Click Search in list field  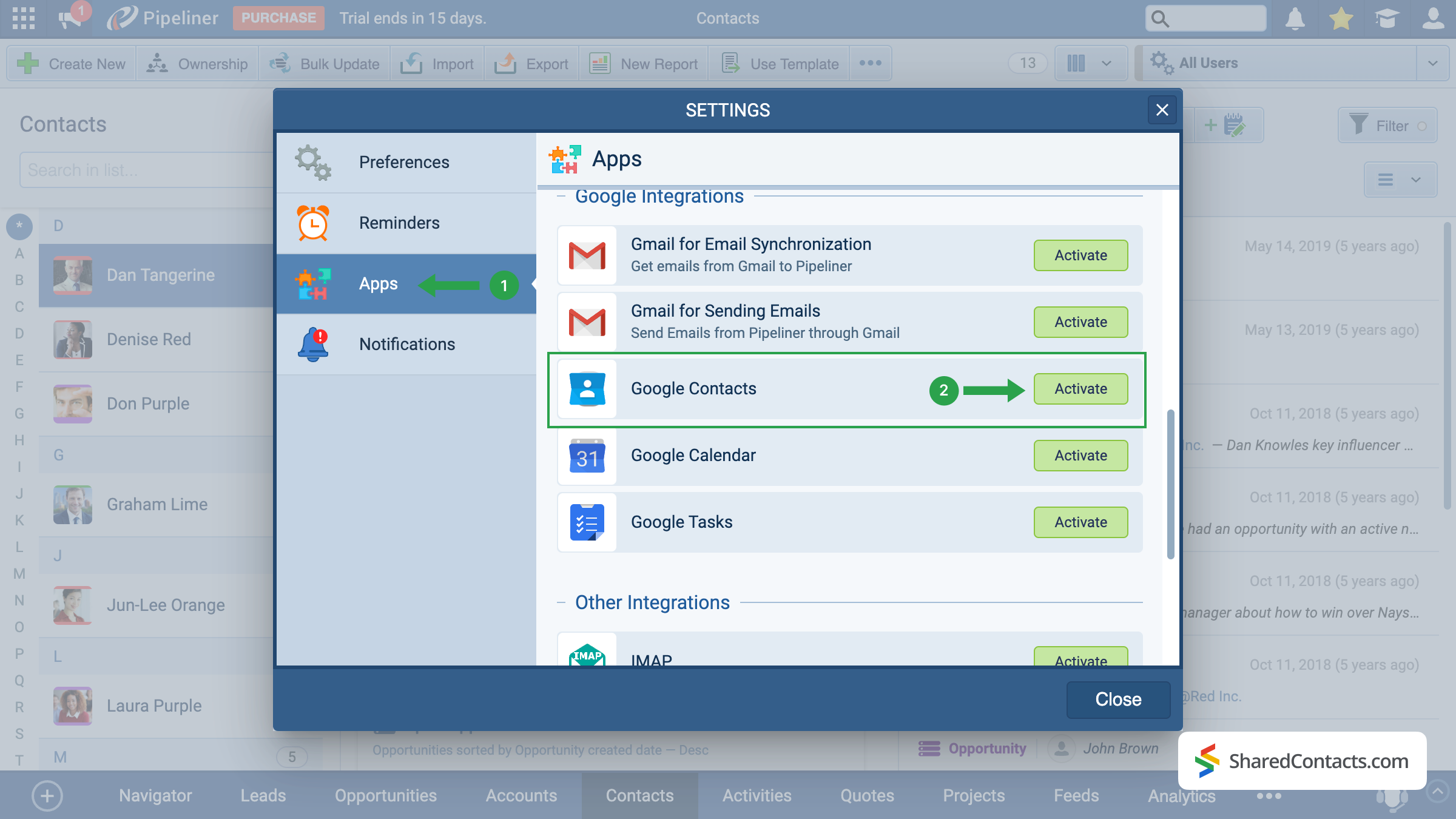click(x=146, y=170)
